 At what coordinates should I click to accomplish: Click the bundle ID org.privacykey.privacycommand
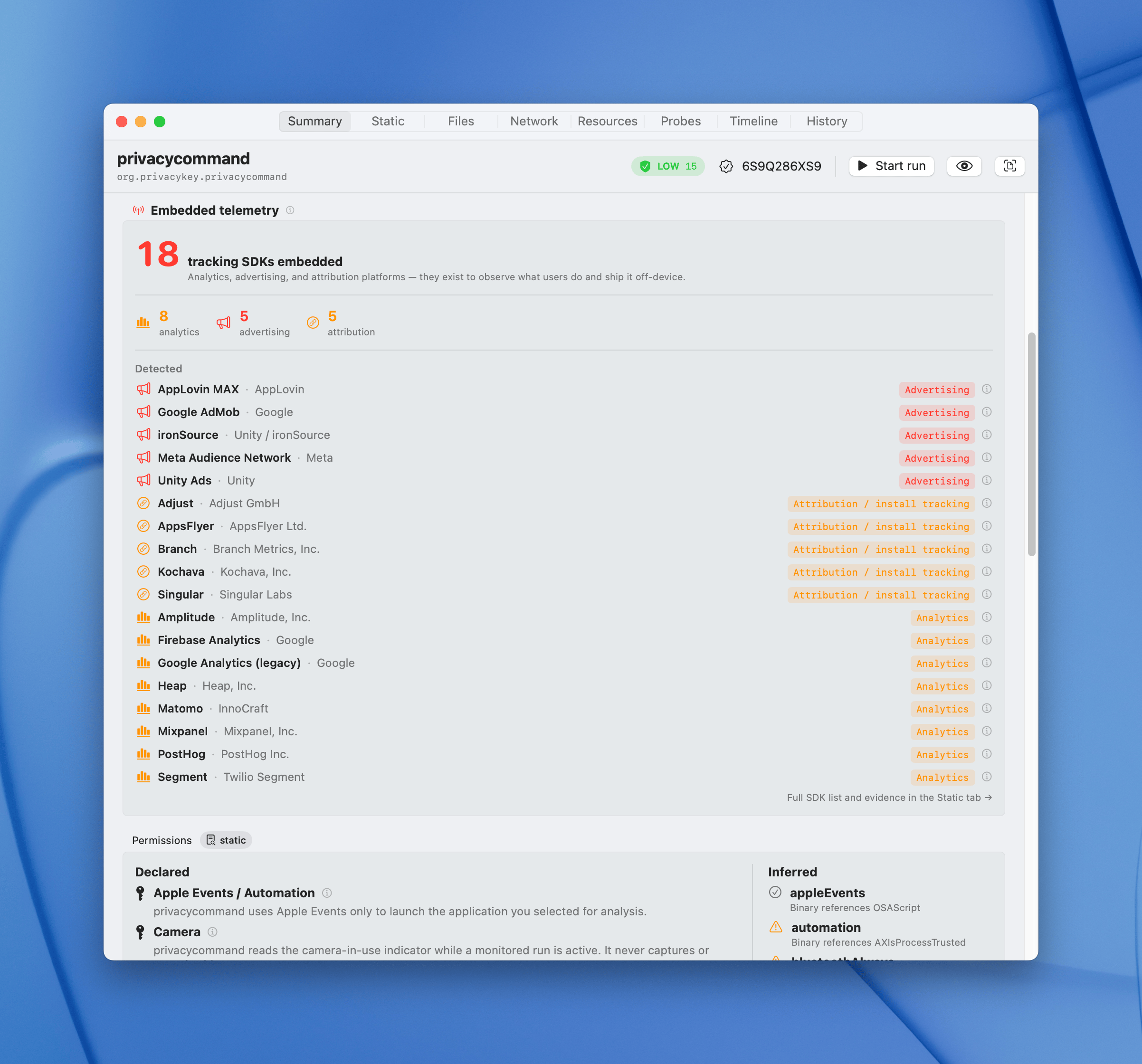tap(201, 177)
